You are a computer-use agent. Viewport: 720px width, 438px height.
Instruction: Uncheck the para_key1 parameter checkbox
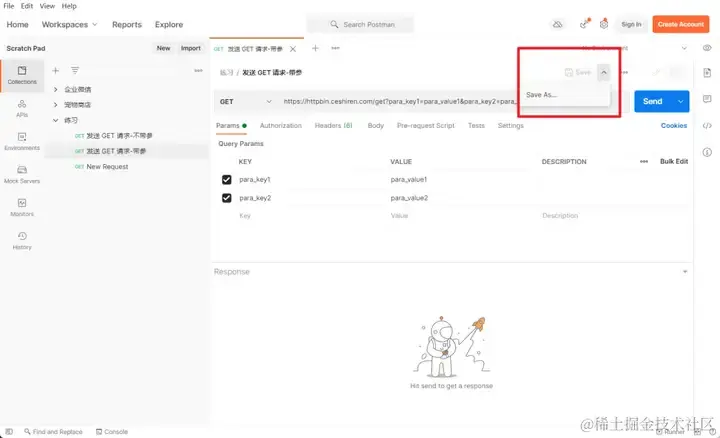226,180
